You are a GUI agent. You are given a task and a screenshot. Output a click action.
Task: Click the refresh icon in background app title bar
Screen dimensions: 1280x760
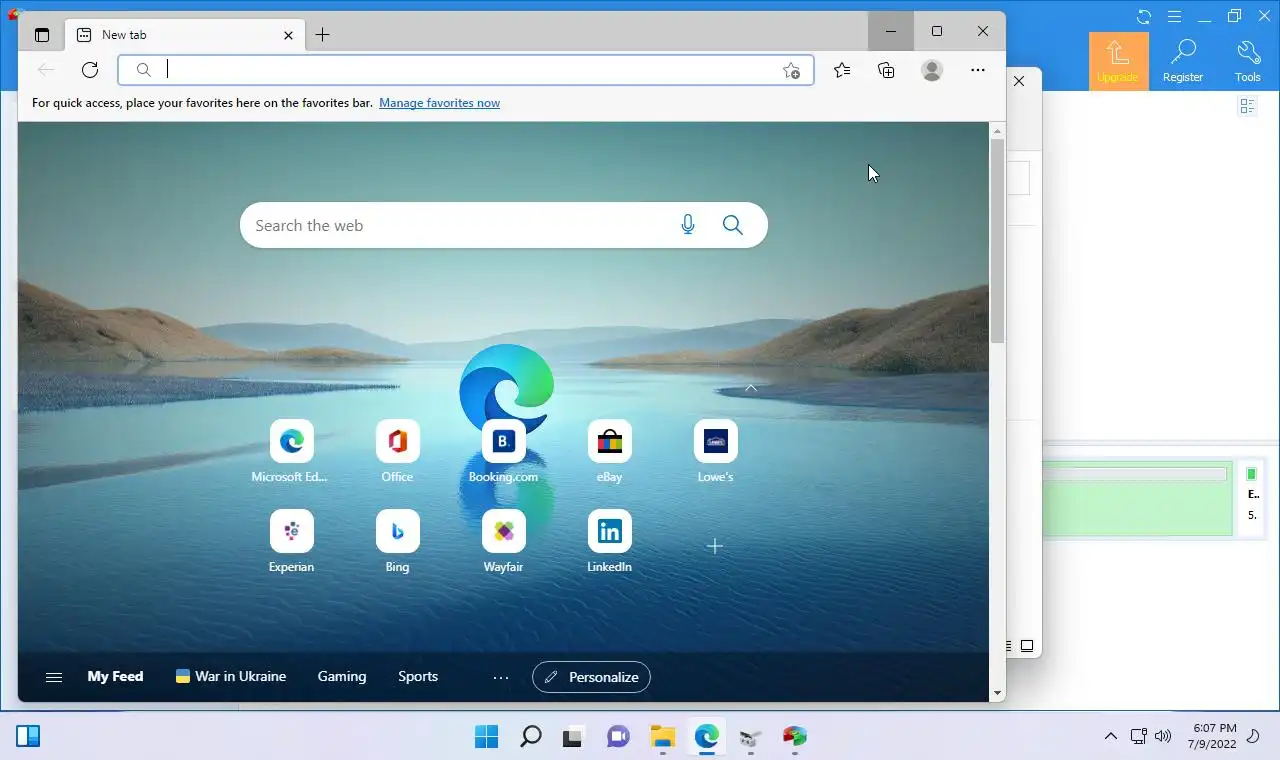pos(1144,16)
